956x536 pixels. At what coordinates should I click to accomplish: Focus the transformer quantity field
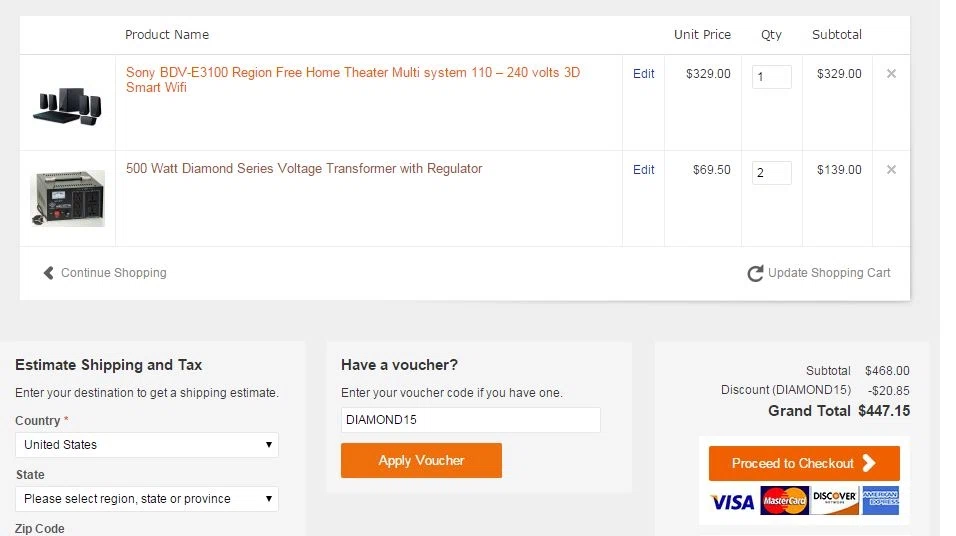click(772, 173)
